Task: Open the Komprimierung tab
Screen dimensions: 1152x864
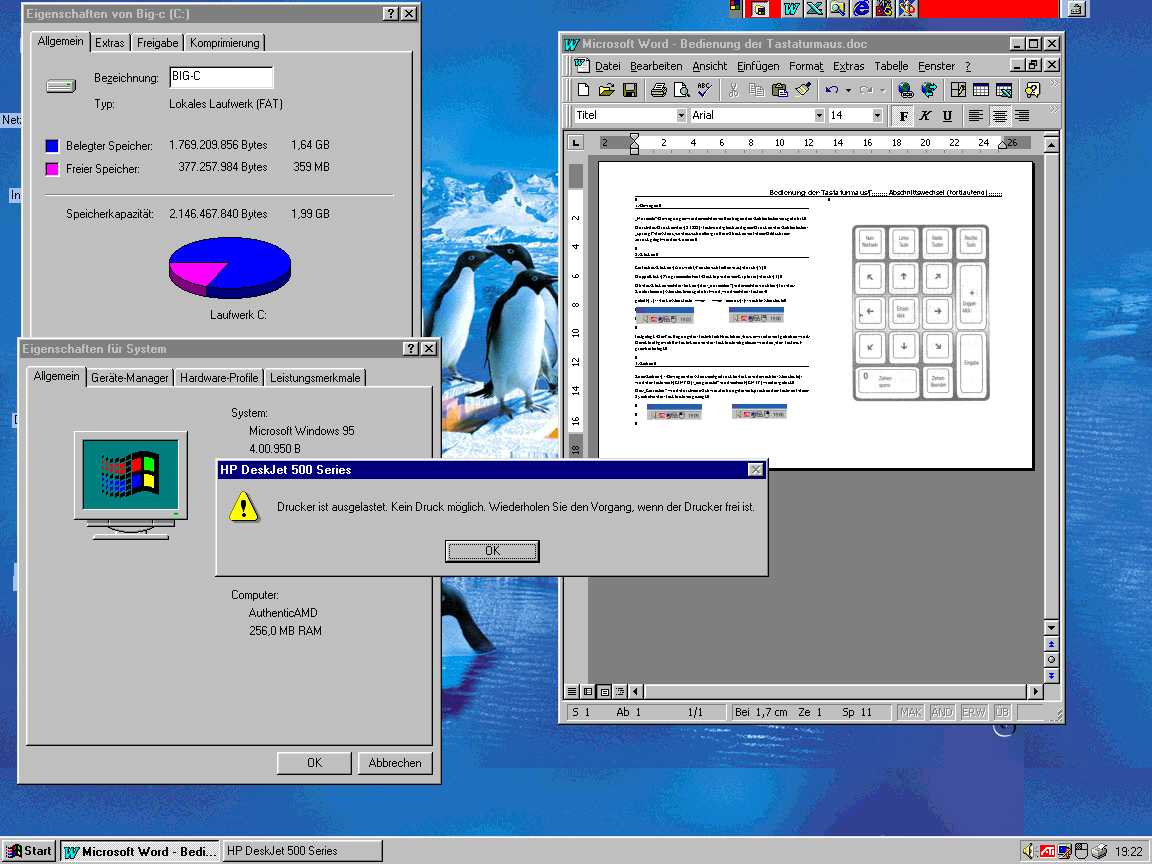Action: point(225,43)
